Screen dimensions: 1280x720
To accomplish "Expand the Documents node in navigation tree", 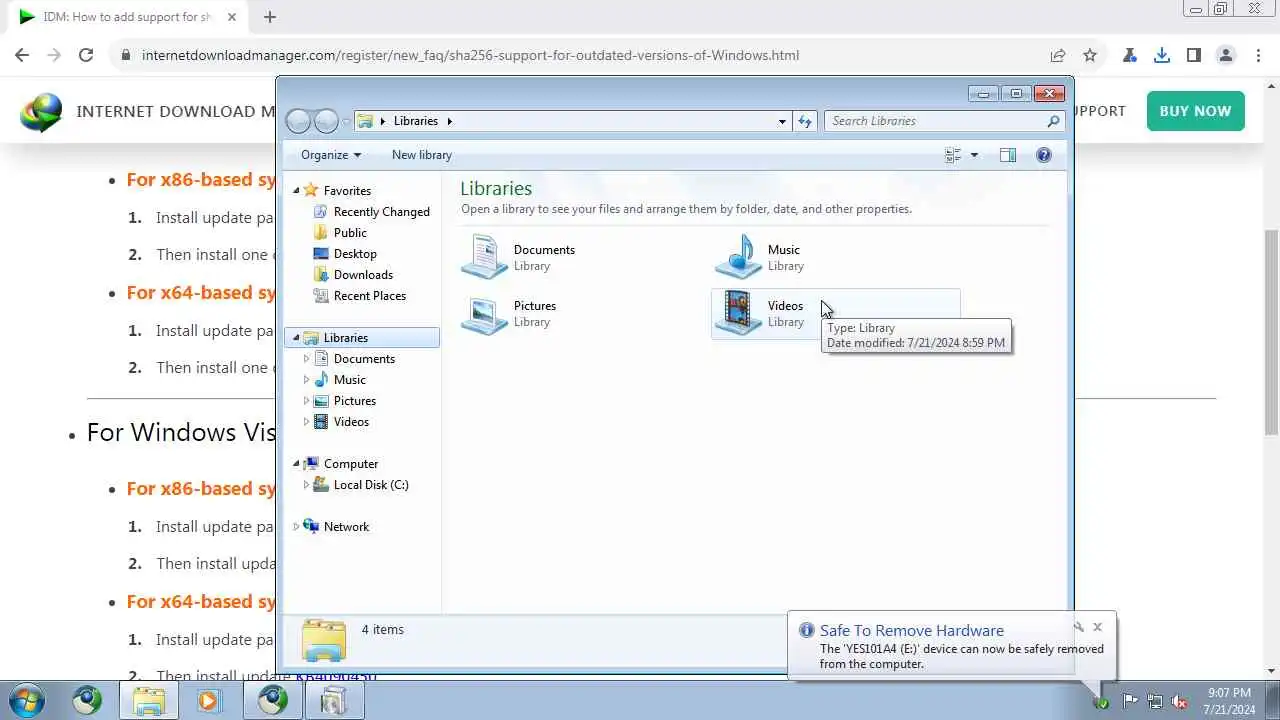I will point(306,359).
